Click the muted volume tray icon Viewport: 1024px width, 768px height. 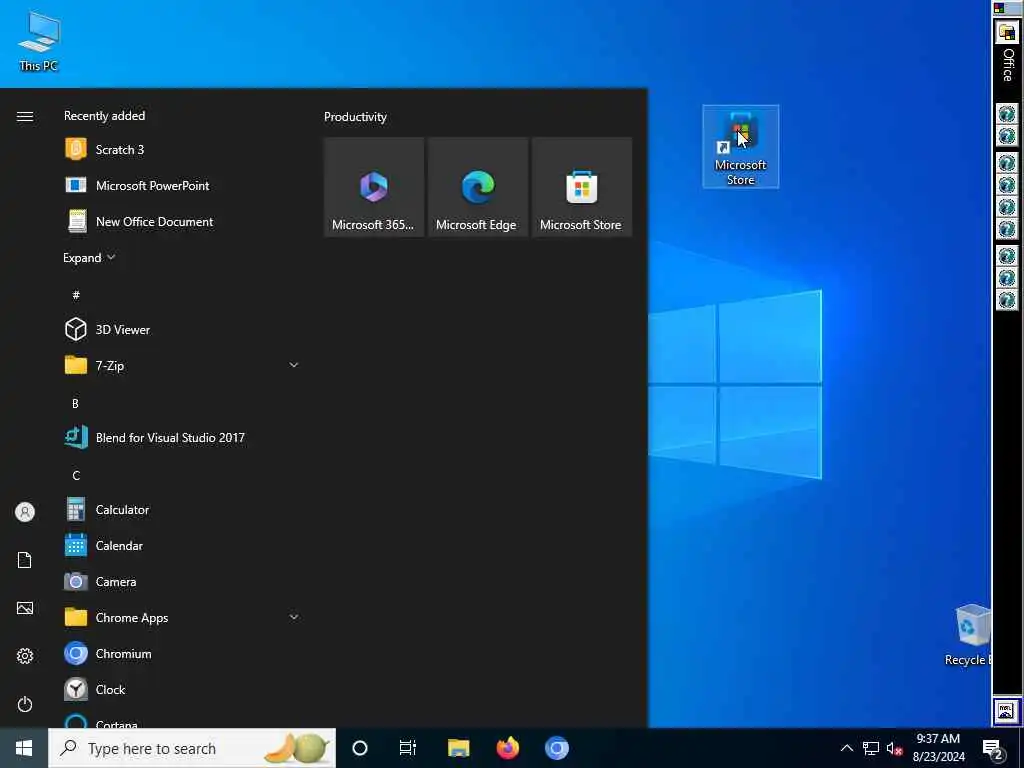coord(895,748)
